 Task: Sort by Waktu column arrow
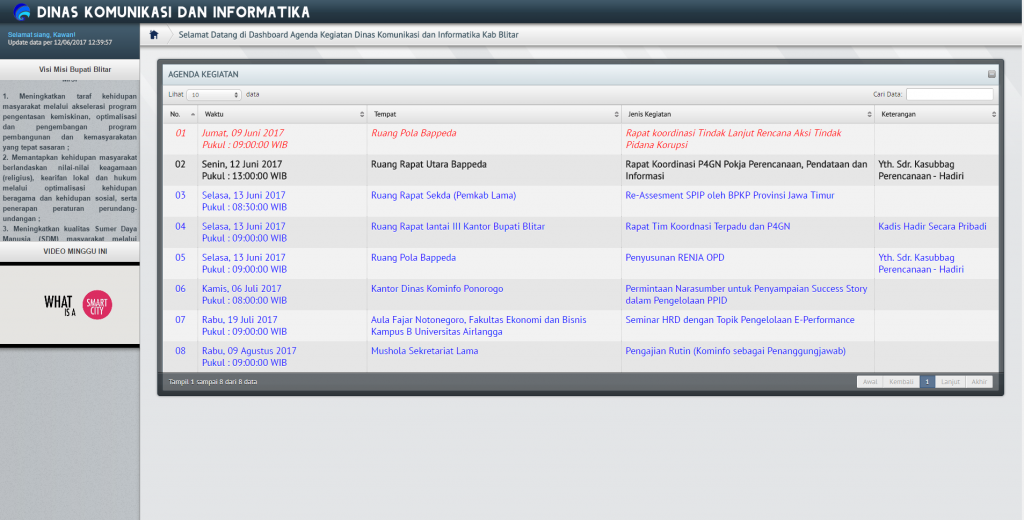362,115
